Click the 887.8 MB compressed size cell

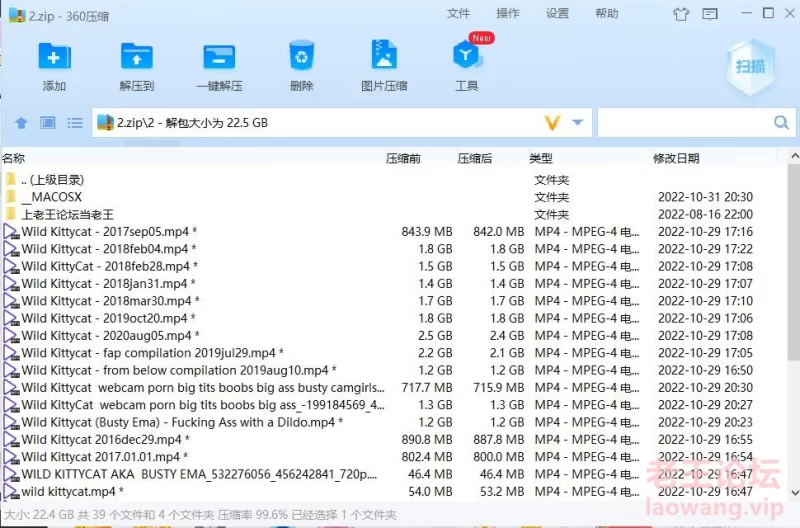click(498, 440)
